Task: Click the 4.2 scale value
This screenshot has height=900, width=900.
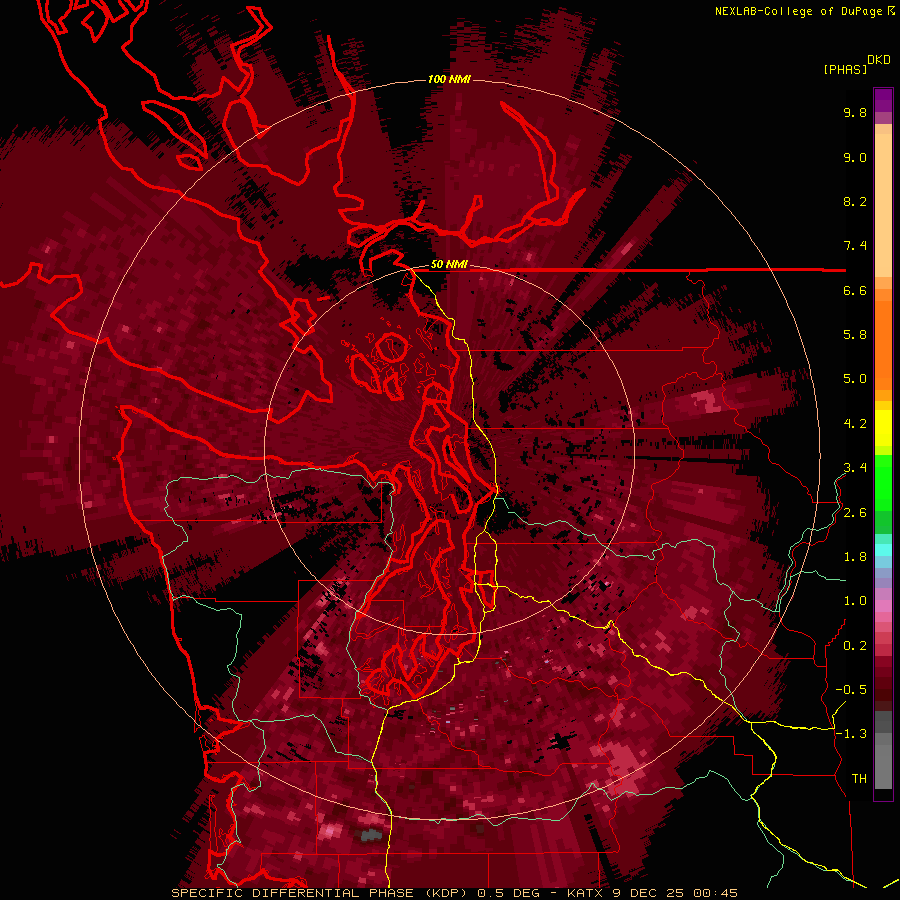Action: [855, 424]
